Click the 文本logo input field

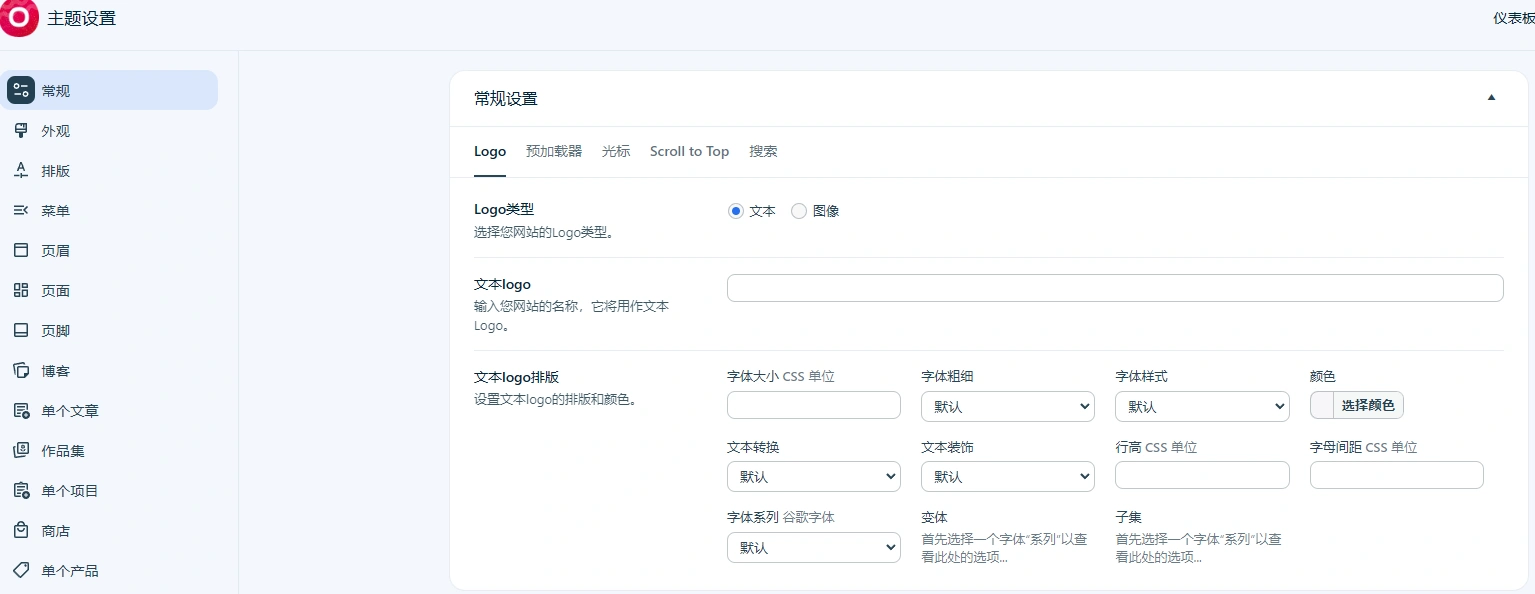[x=1114, y=287]
